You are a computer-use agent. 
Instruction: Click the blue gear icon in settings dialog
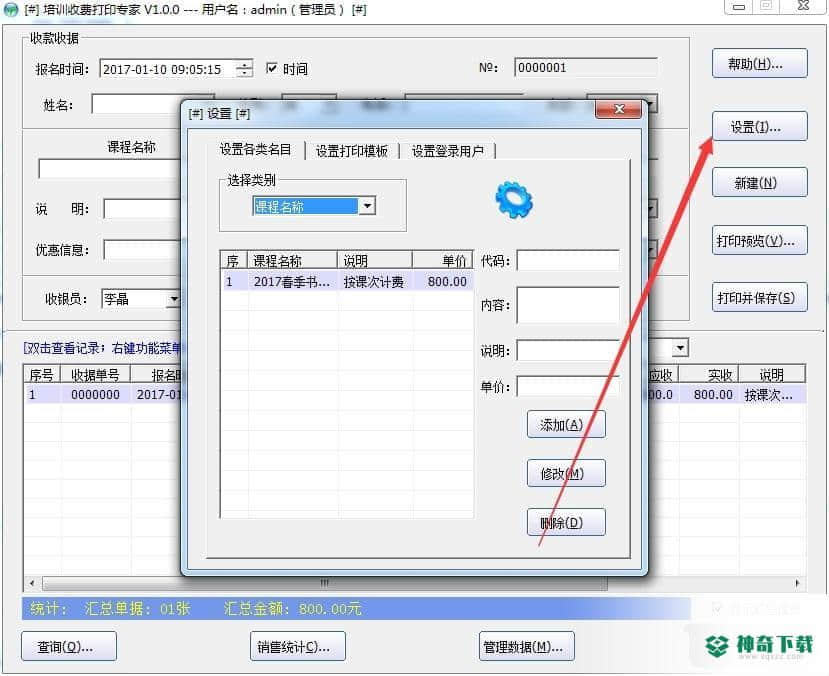[514, 200]
